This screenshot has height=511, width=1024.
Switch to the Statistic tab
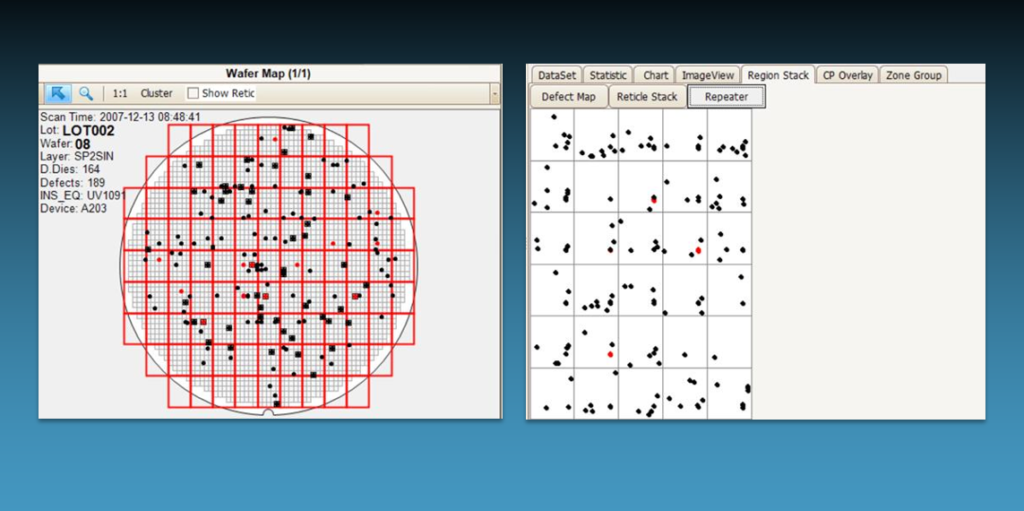coord(608,75)
